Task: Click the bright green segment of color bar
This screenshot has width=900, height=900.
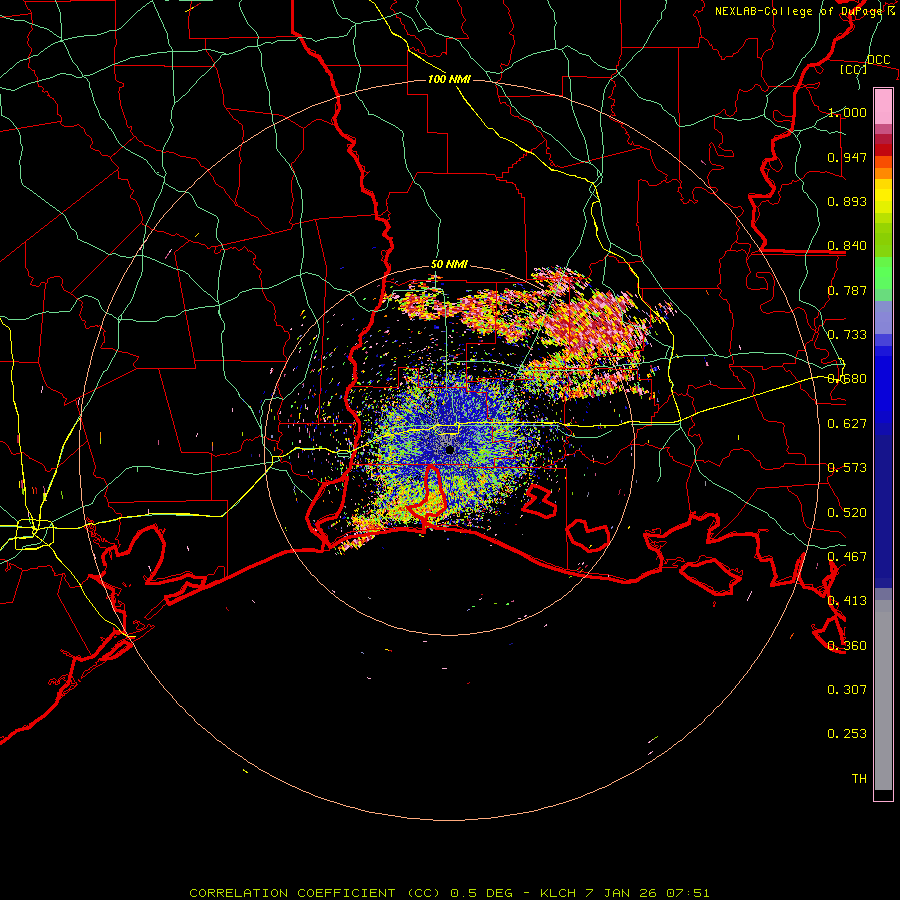Action: pos(883,273)
